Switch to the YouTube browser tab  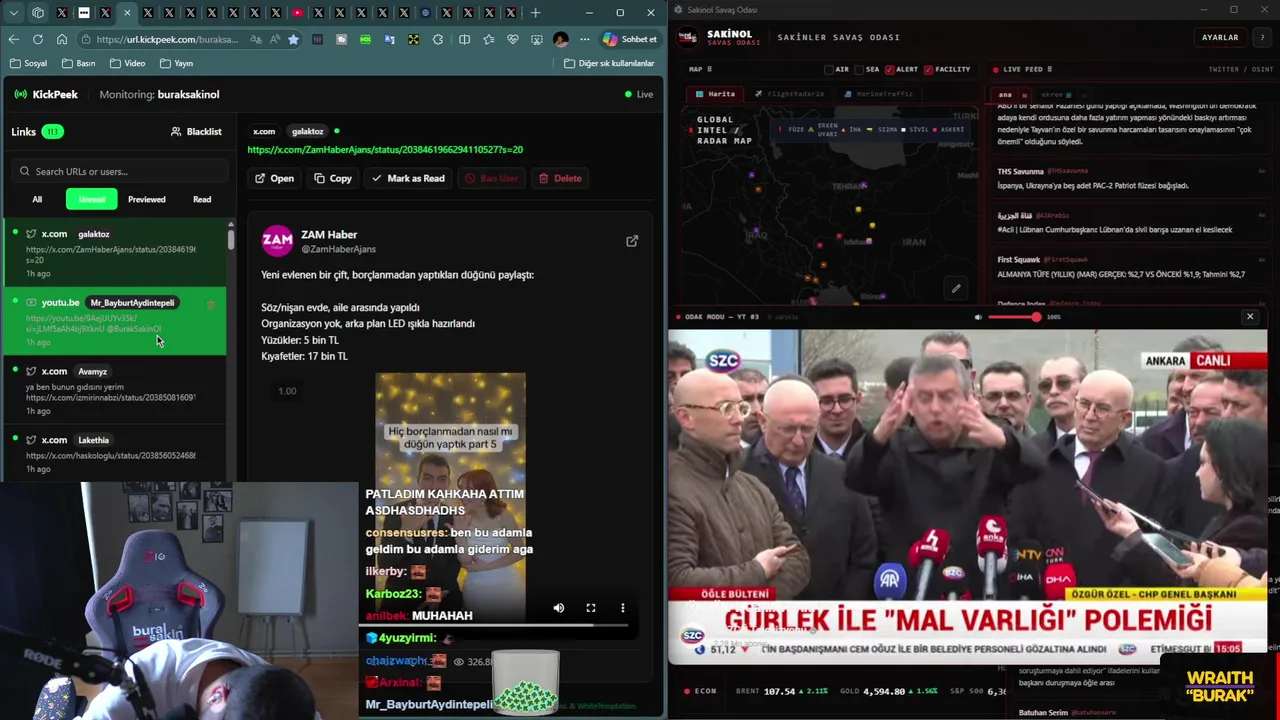pyautogui.click(x=297, y=13)
